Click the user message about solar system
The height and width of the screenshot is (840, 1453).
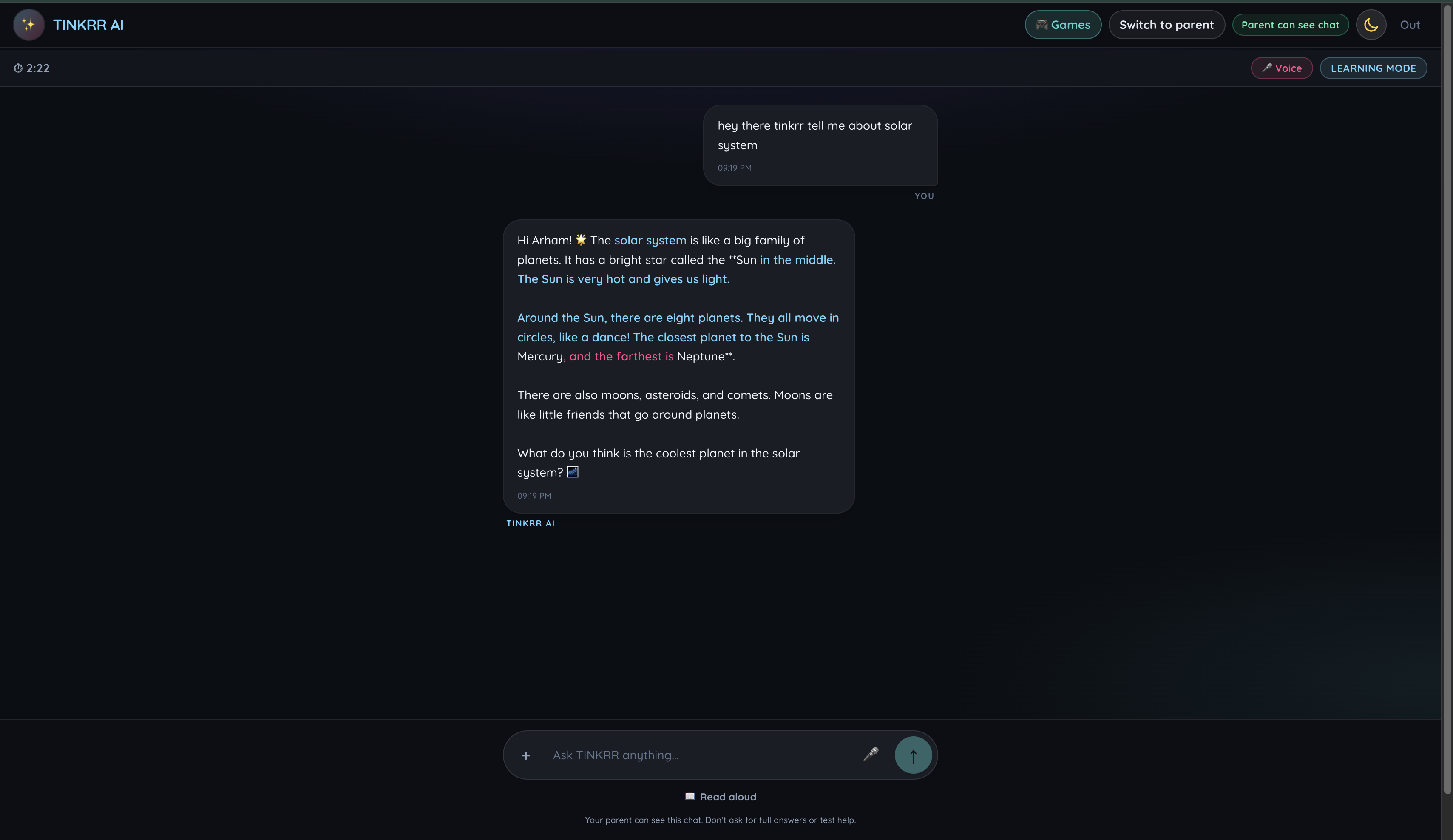point(820,145)
